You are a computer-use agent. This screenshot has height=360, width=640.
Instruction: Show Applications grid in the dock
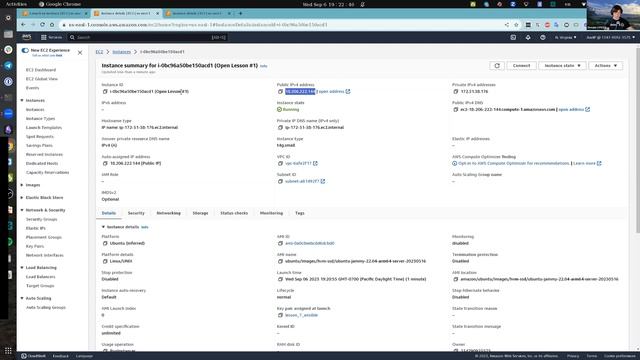tap(8, 351)
